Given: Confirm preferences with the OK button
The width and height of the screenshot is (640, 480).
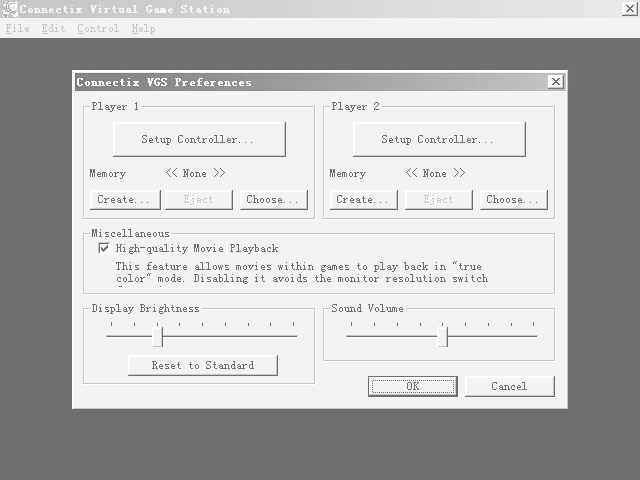Looking at the screenshot, I should 412,386.
